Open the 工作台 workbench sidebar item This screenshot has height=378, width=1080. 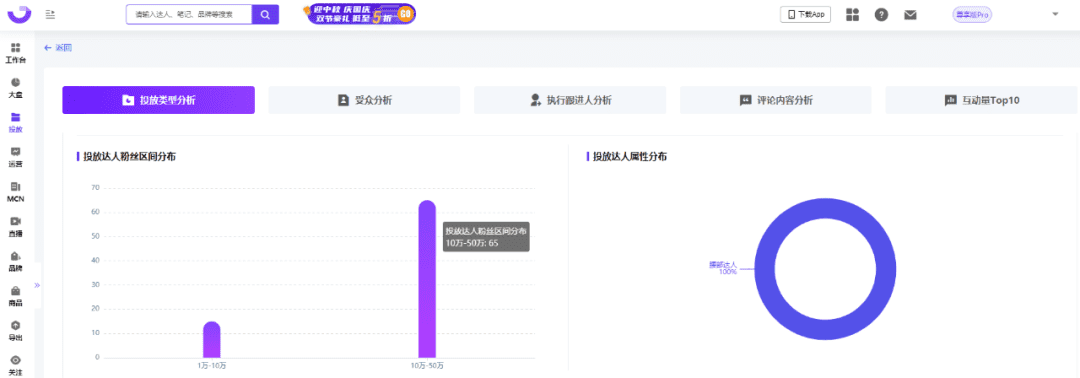point(15,53)
